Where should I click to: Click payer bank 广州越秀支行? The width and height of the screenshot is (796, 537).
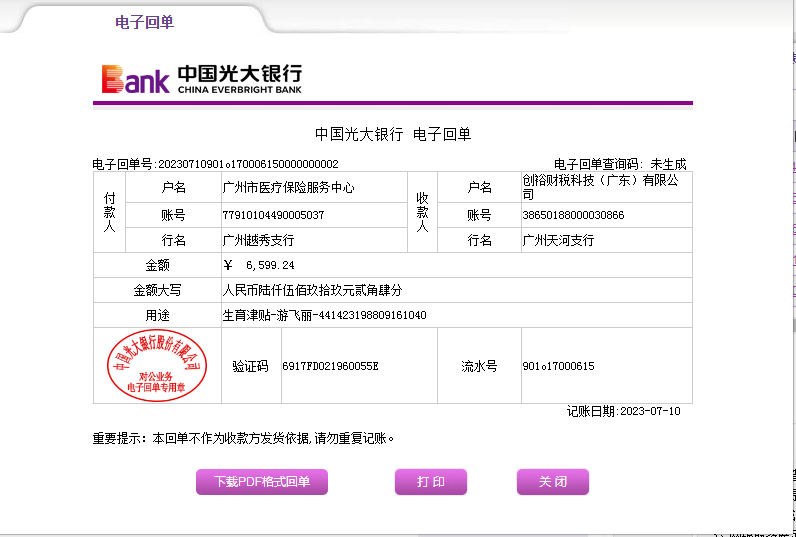pos(258,240)
